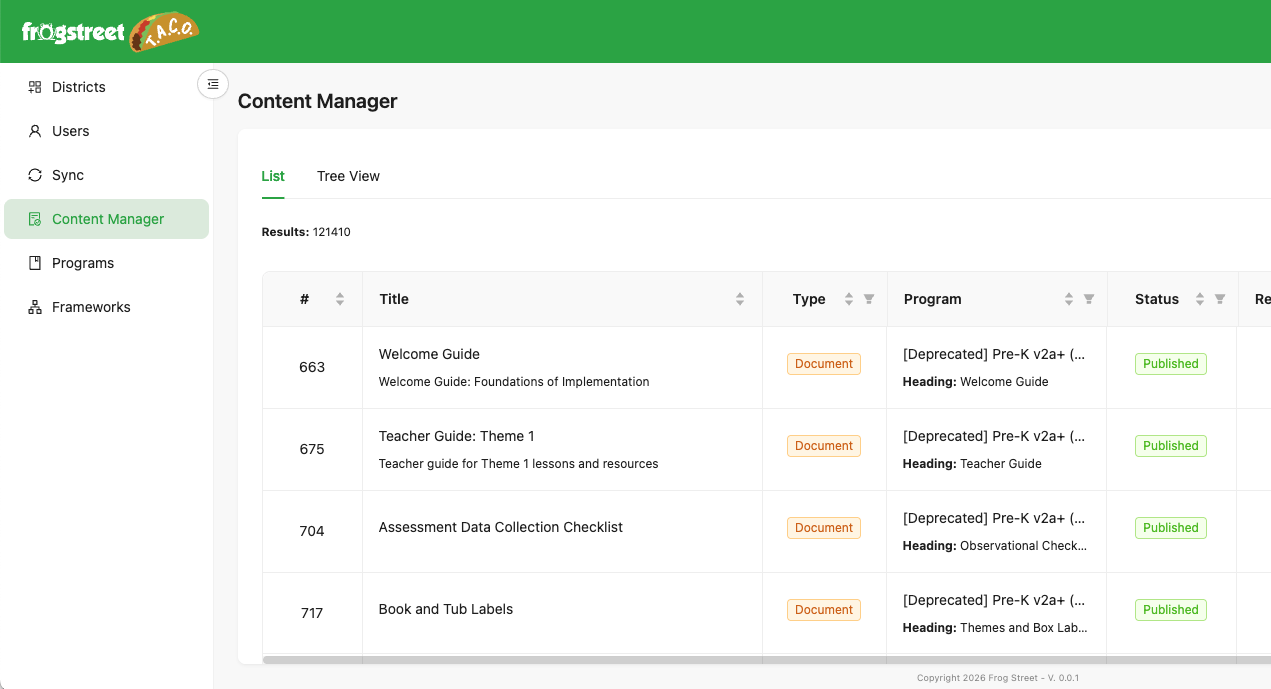The image size is (1271, 689).
Task: Click the row number 704
Action: (x=312, y=531)
